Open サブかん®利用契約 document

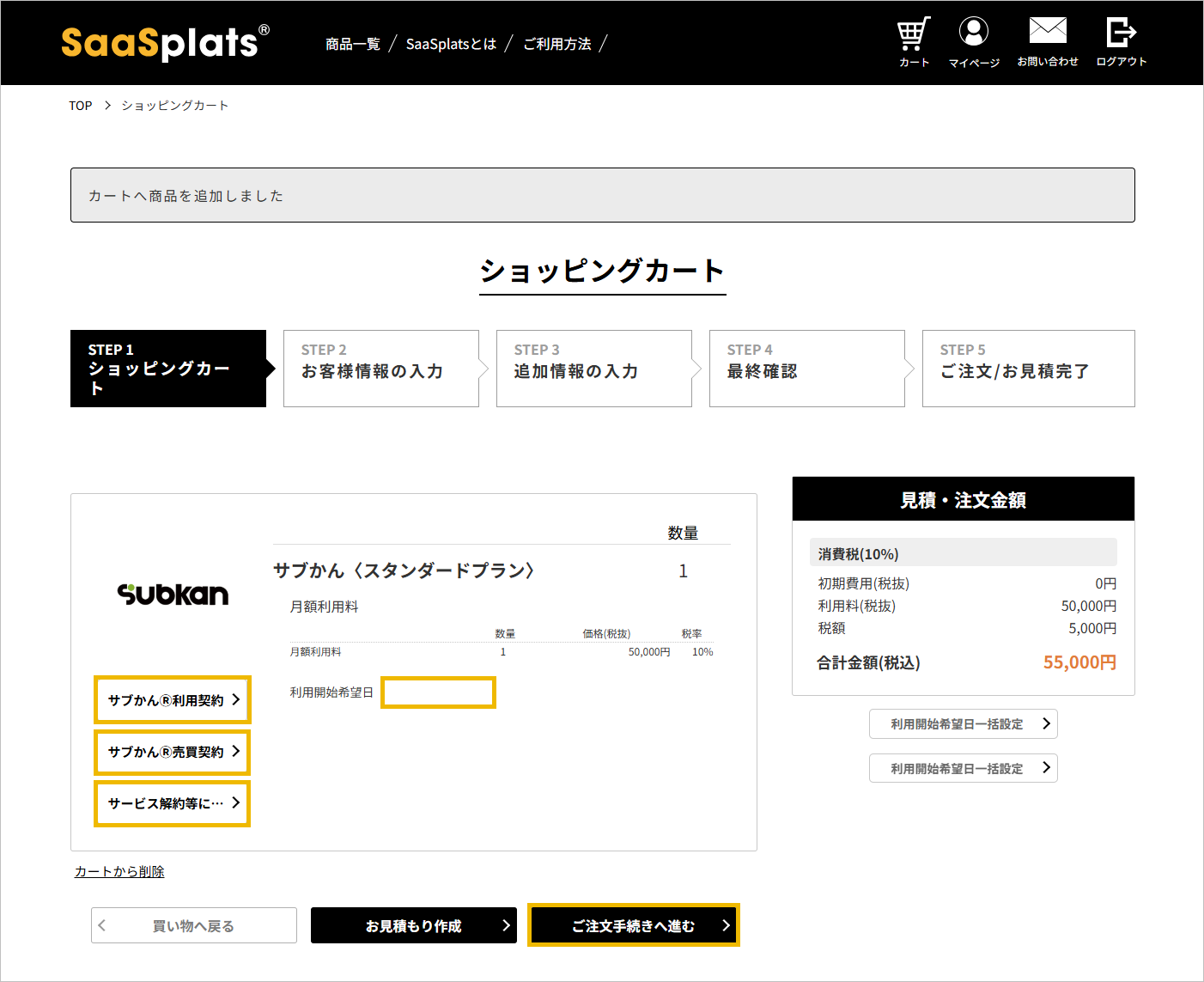[x=173, y=700]
